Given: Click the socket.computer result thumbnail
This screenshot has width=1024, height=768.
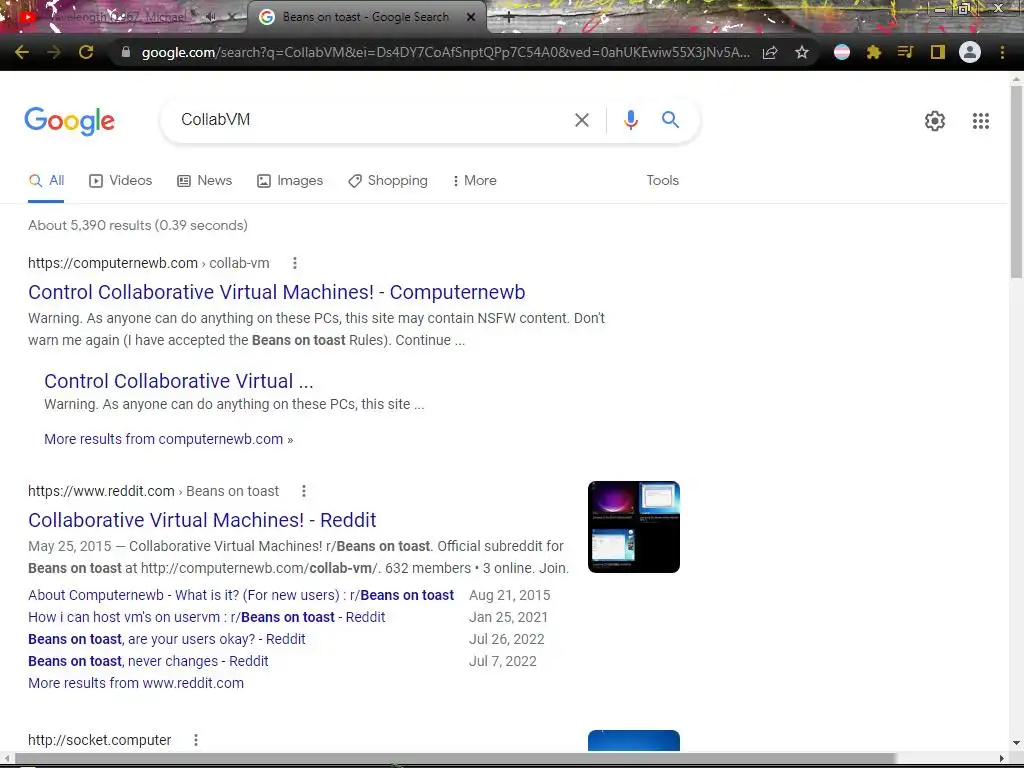Looking at the screenshot, I should 633,741.
